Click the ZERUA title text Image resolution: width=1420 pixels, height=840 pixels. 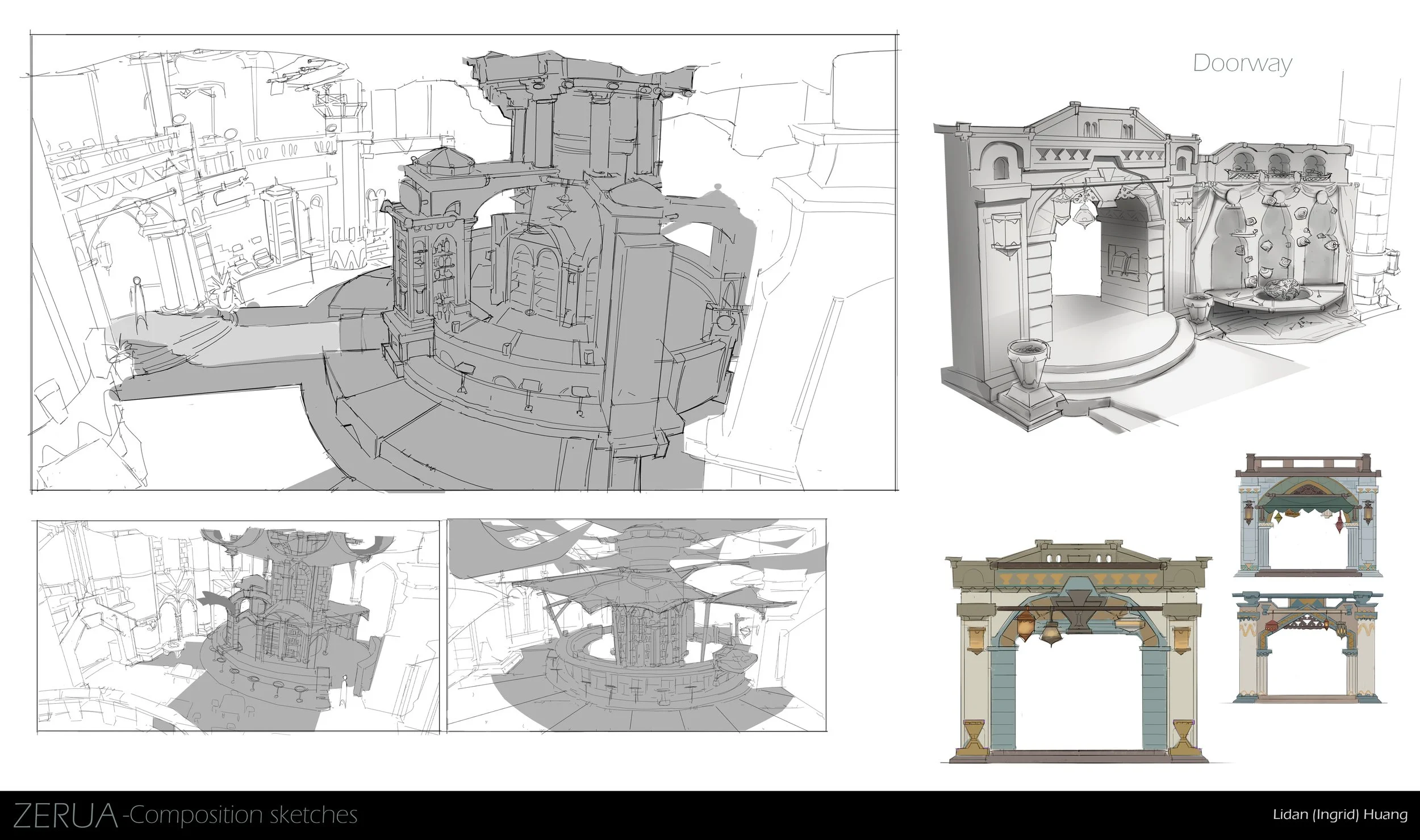pyautogui.click(x=64, y=815)
